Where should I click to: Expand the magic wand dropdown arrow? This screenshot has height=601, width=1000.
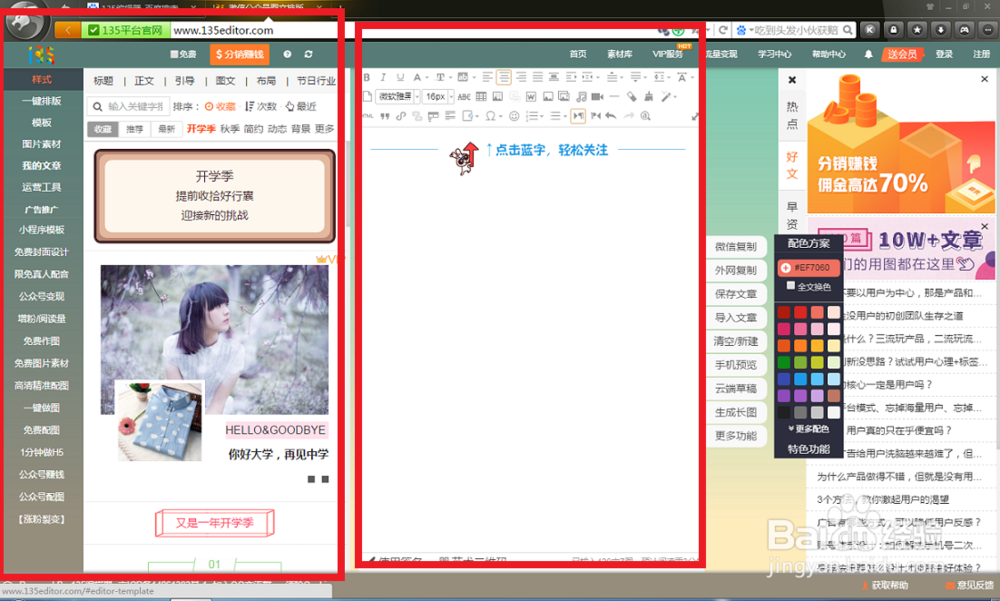tap(675, 97)
